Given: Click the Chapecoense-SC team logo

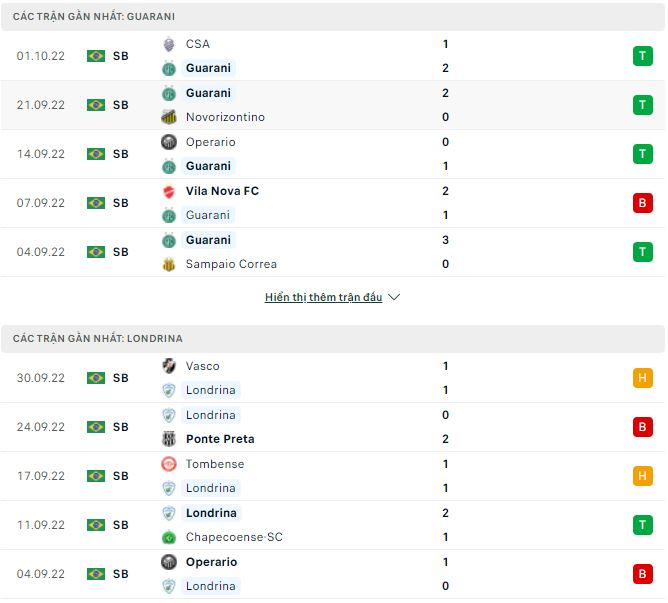Looking at the screenshot, I should [169, 537].
